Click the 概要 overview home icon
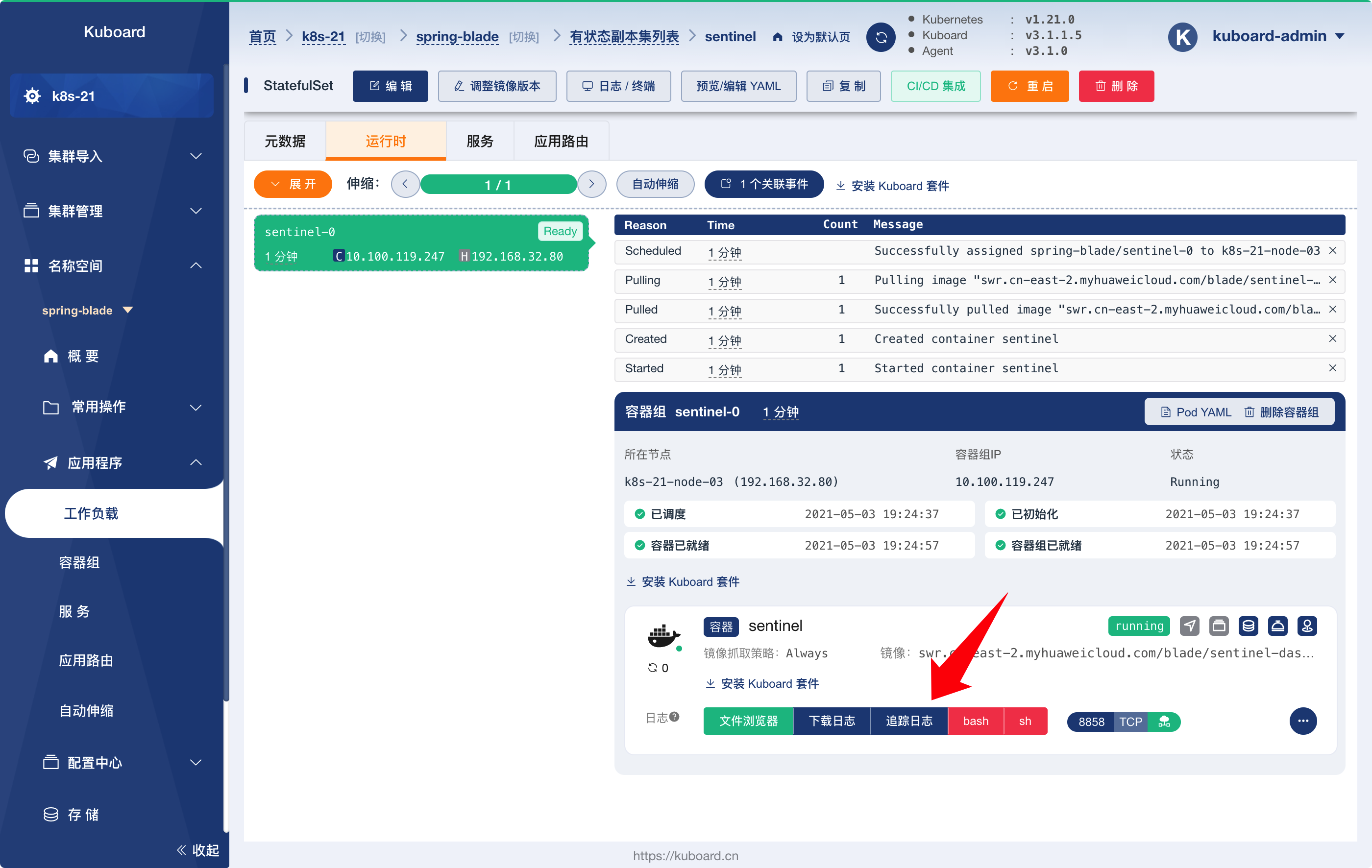 point(50,356)
